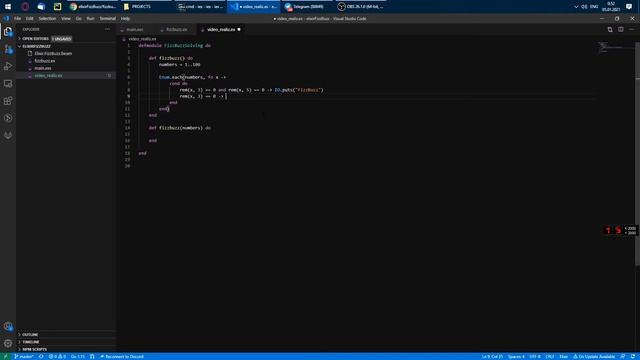Open the Selection menu

point(47,18)
